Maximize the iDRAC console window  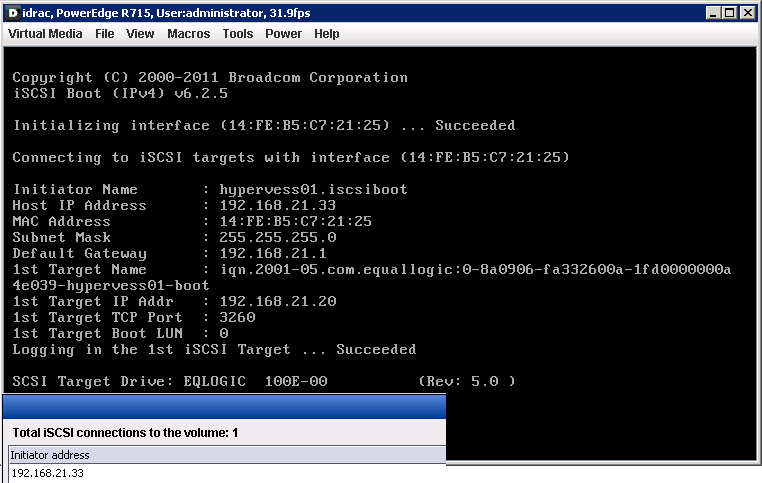pos(731,12)
